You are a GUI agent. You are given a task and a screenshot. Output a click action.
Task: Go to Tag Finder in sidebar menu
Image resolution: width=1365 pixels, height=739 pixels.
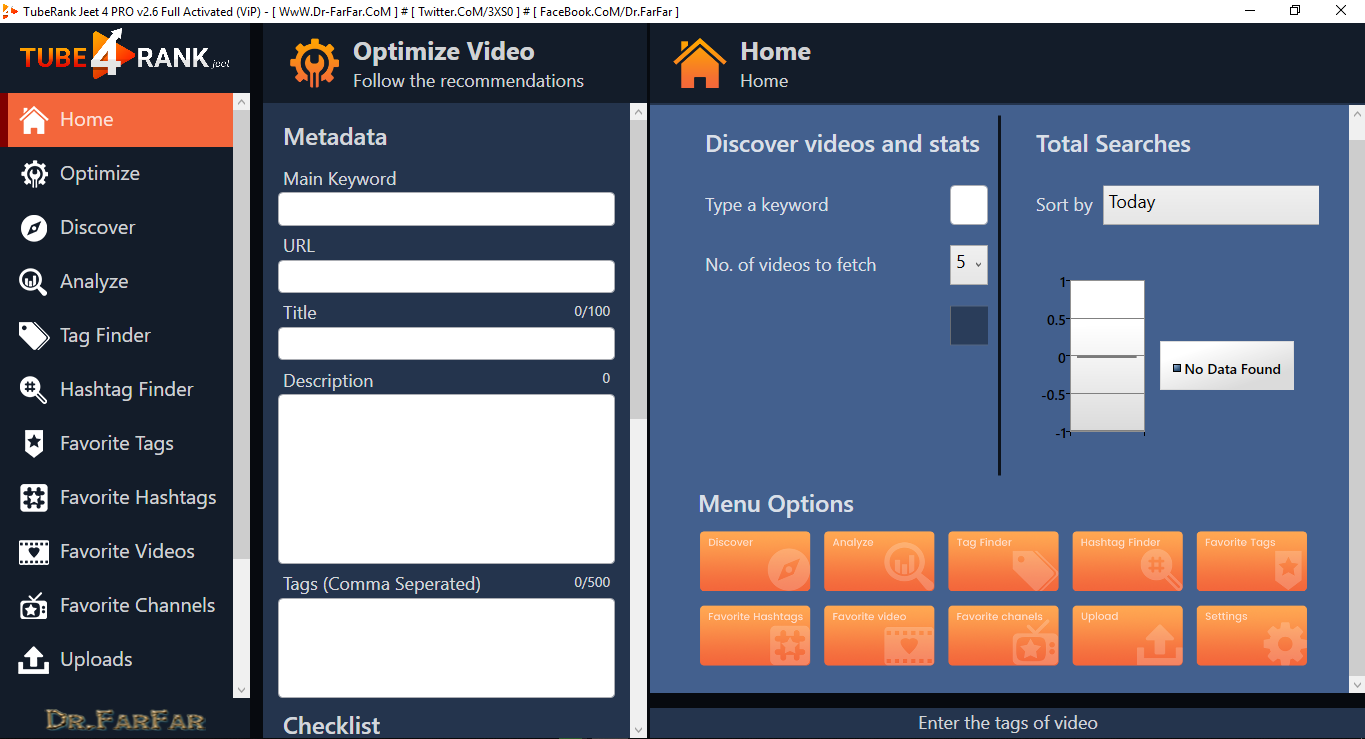[117, 336]
